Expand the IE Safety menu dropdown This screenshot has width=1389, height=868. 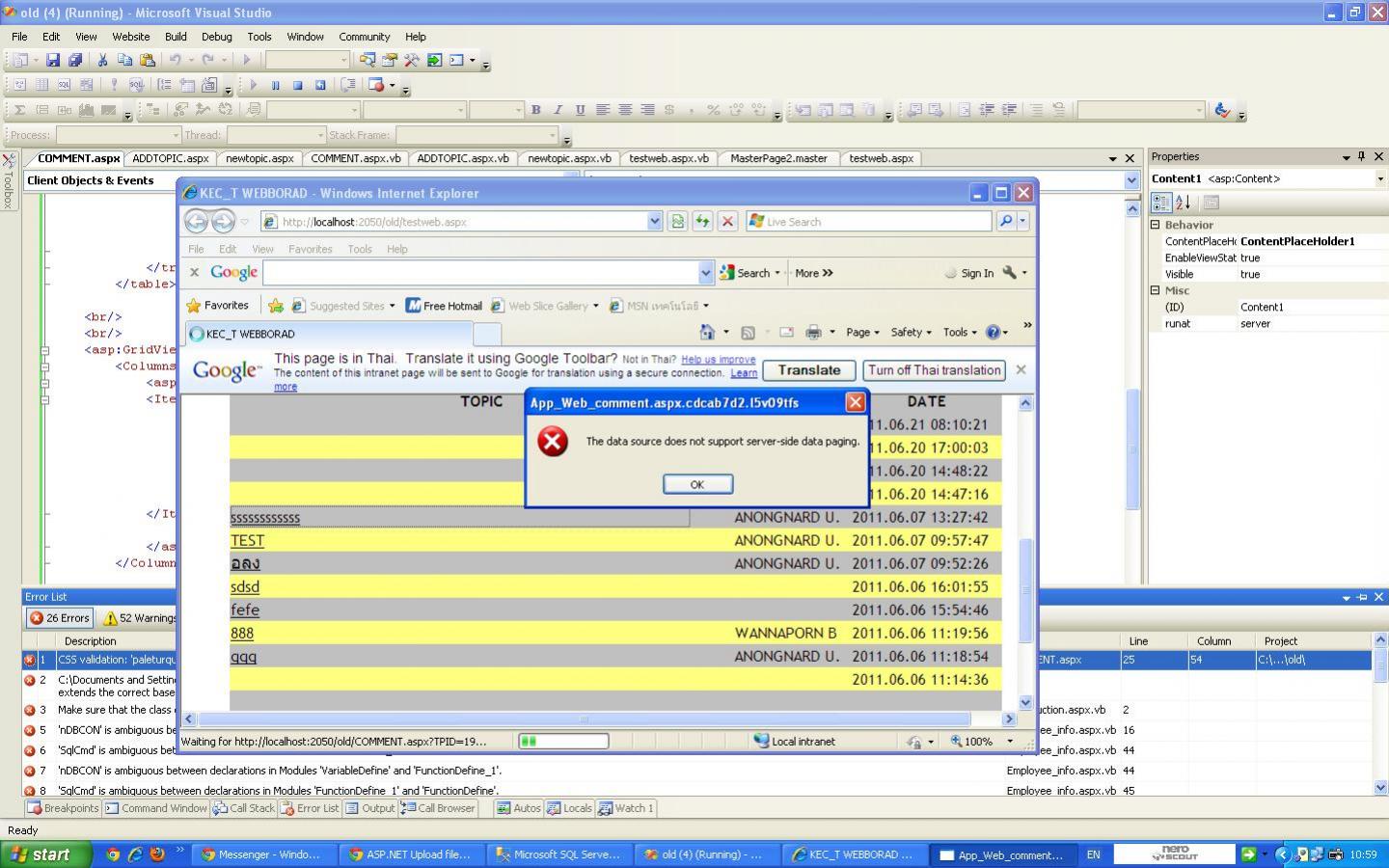[911, 333]
